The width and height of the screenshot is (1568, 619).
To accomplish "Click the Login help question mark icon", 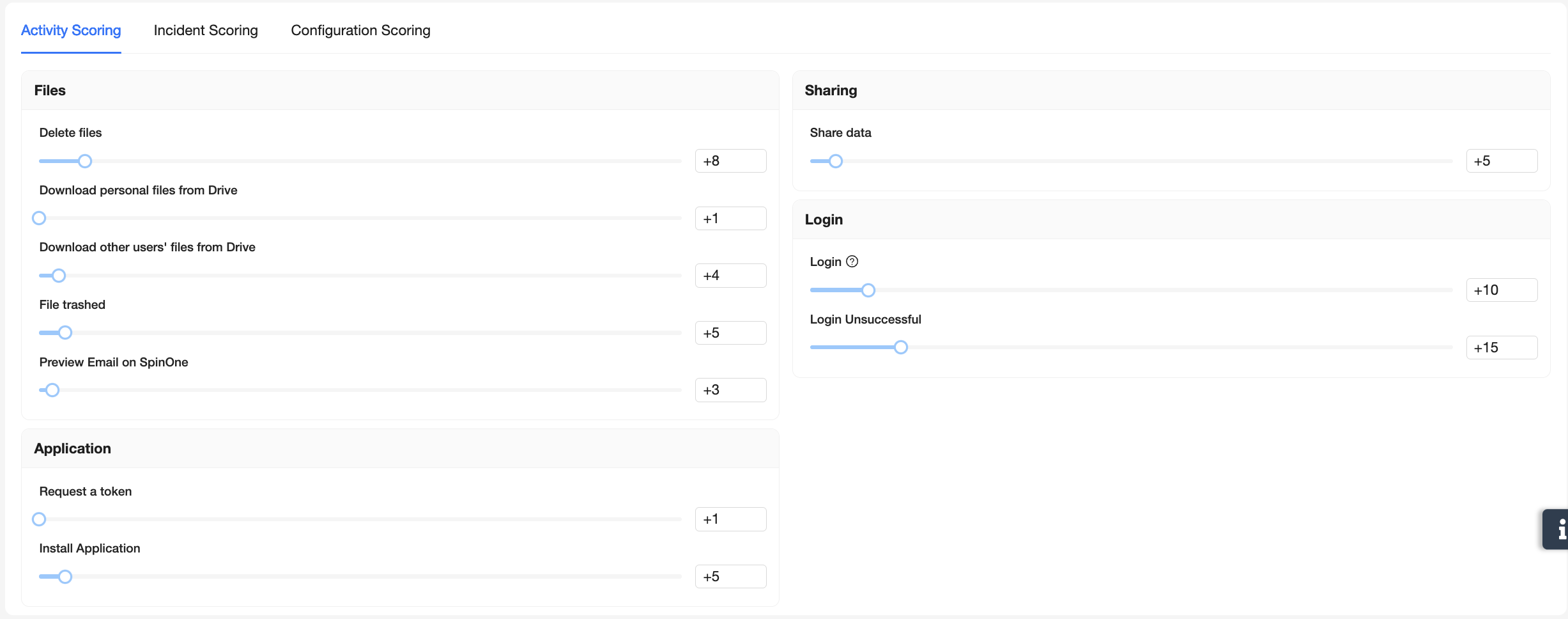I will 852,262.
